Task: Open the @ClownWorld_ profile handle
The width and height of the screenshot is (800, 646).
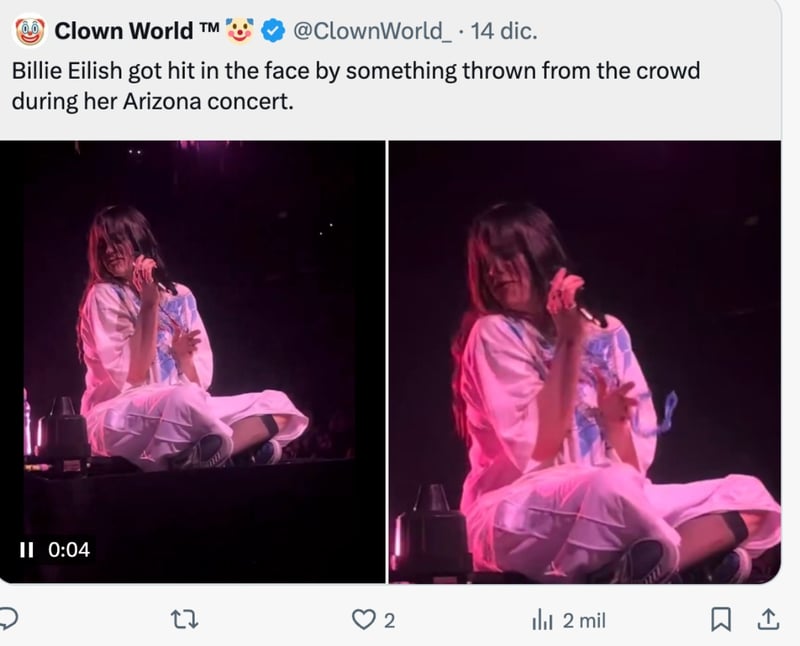Action: [x=373, y=29]
